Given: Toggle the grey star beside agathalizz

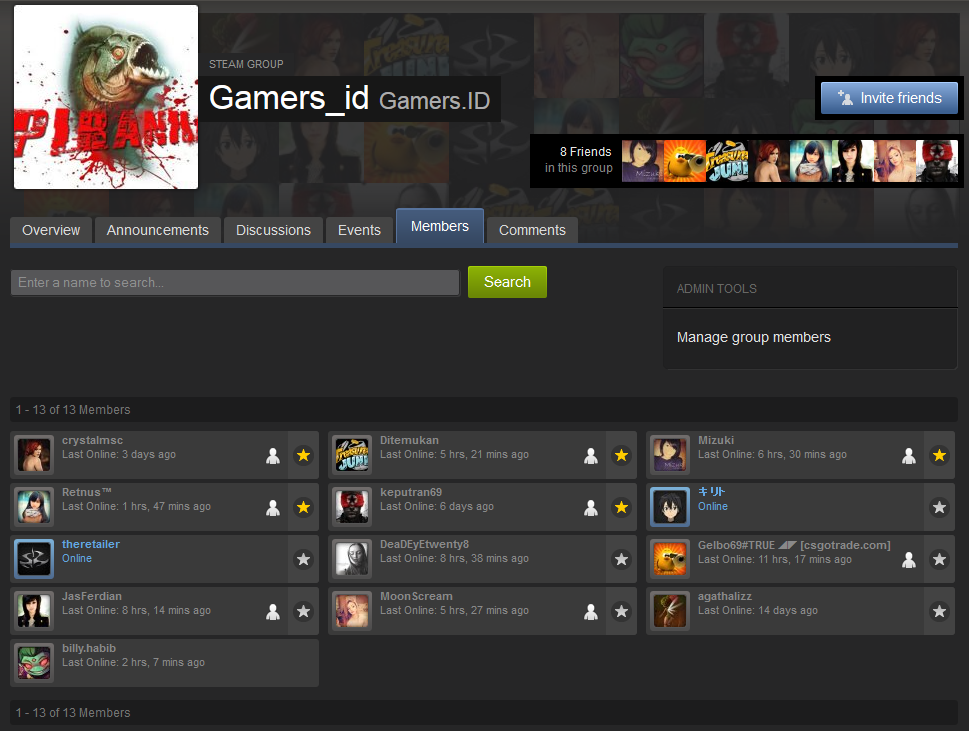Looking at the screenshot, I should [939, 611].
